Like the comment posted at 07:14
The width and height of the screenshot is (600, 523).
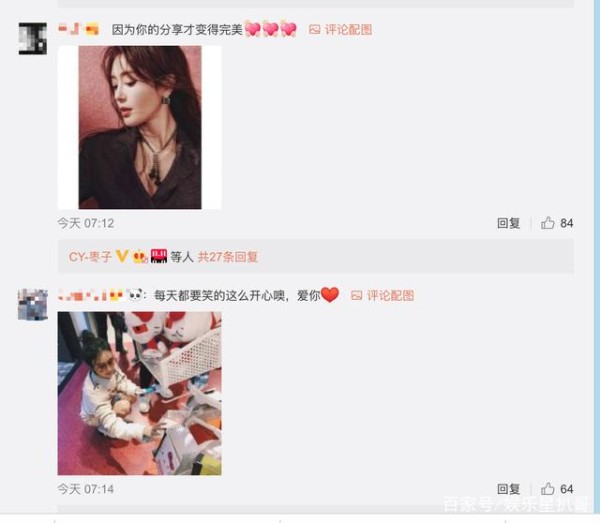coord(548,489)
